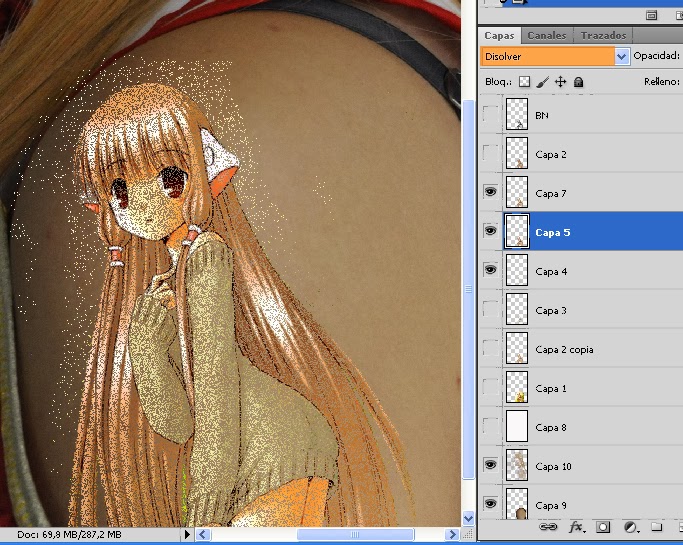Show the Capa 1 layer

(491, 387)
